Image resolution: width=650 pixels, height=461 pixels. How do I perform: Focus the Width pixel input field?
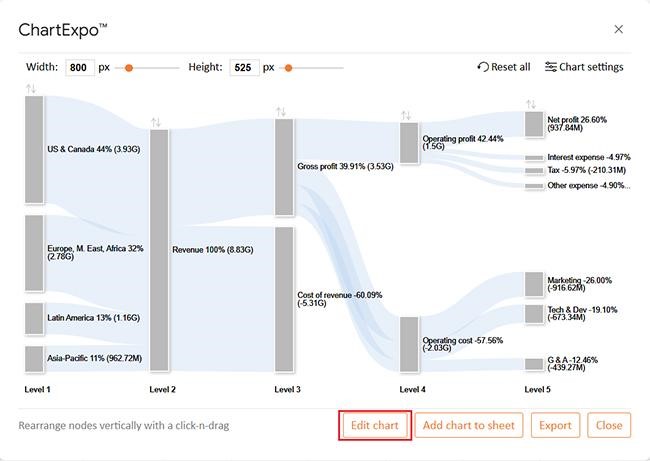(x=80, y=68)
